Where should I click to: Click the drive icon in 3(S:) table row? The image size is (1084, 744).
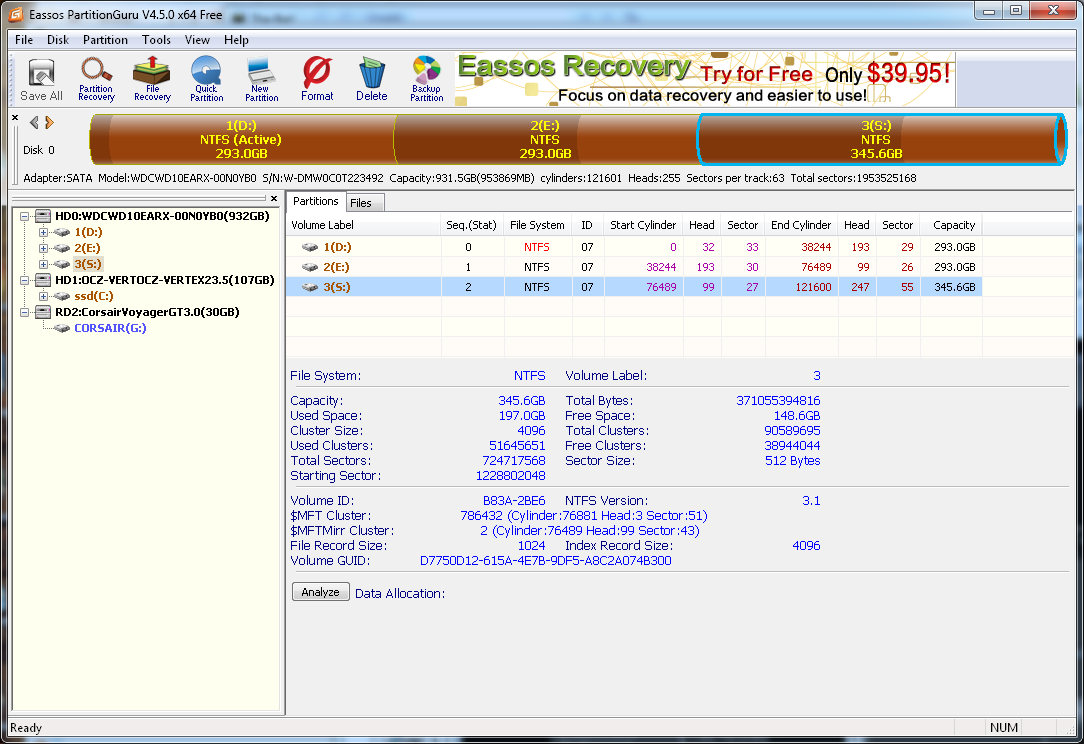pyautogui.click(x=310, y=287)
